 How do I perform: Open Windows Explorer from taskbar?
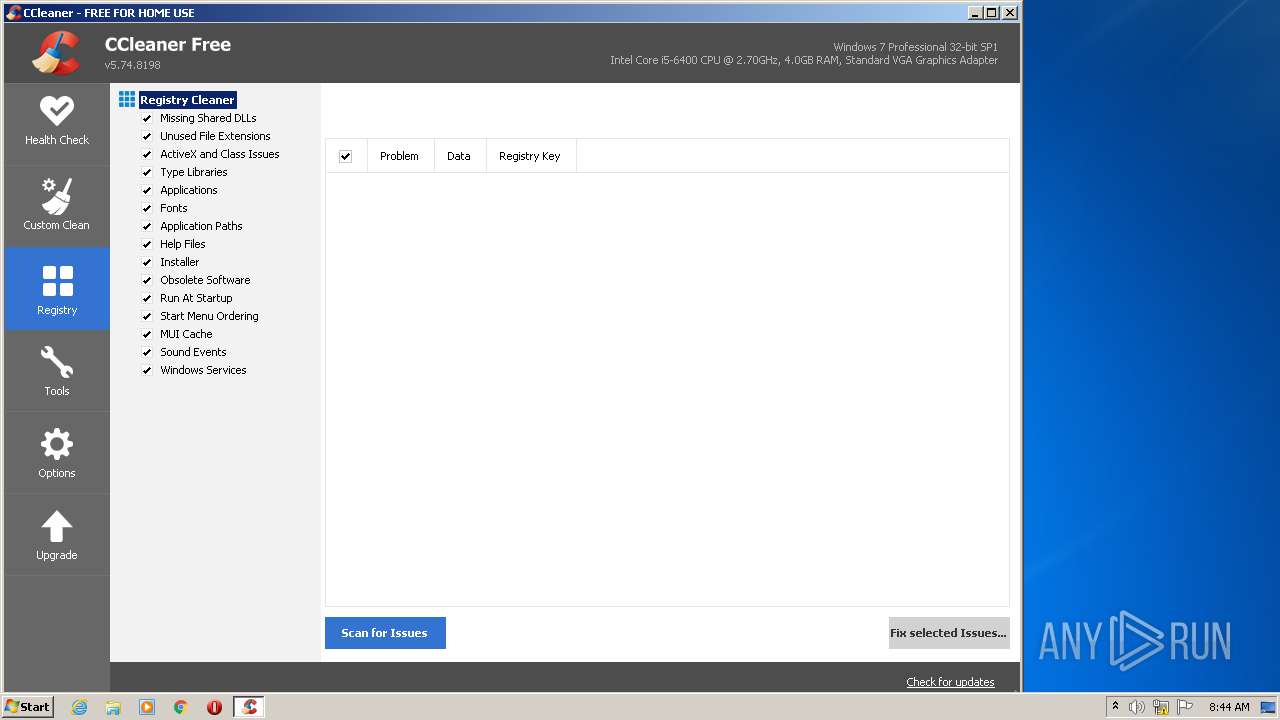coord(113,707)
